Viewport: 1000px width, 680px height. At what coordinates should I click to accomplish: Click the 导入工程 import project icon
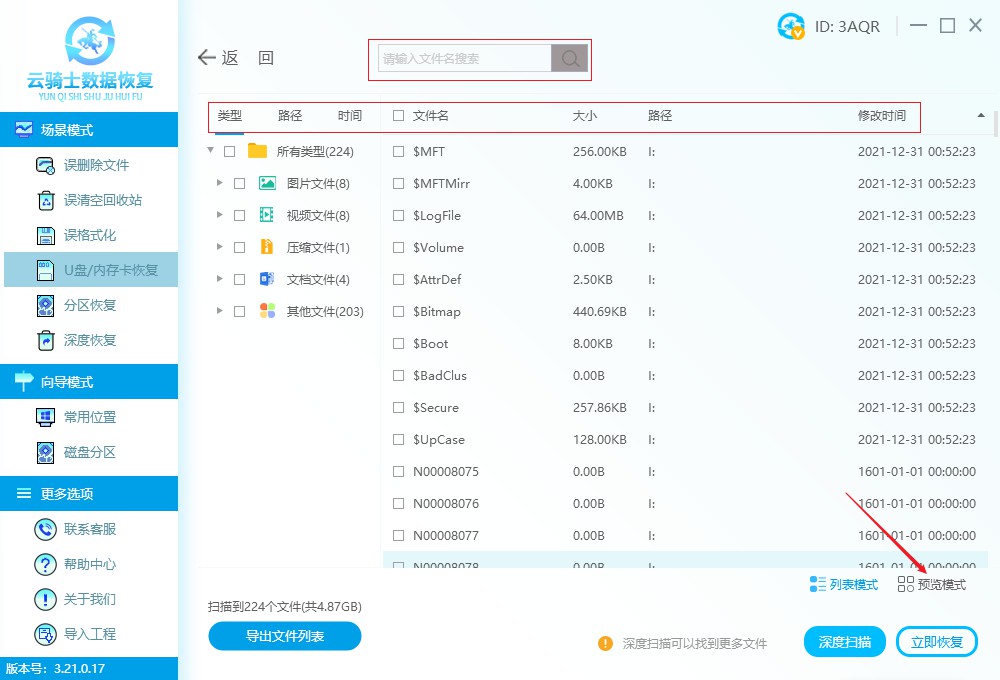[46, 634]
